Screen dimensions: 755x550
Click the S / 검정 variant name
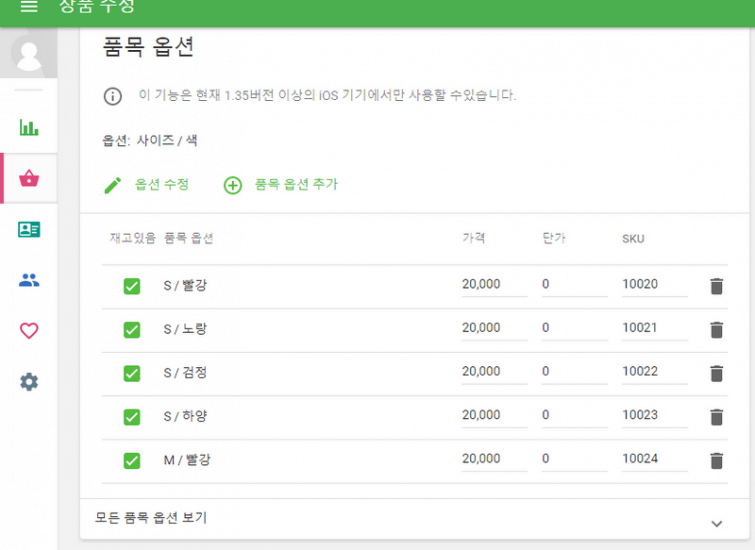pos(185,372)
